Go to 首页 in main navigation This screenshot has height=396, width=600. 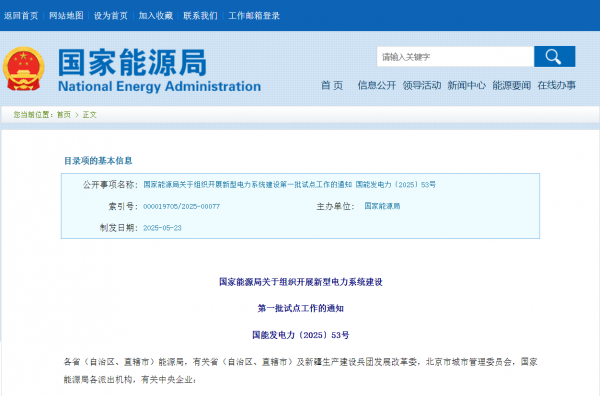point(332,85)
